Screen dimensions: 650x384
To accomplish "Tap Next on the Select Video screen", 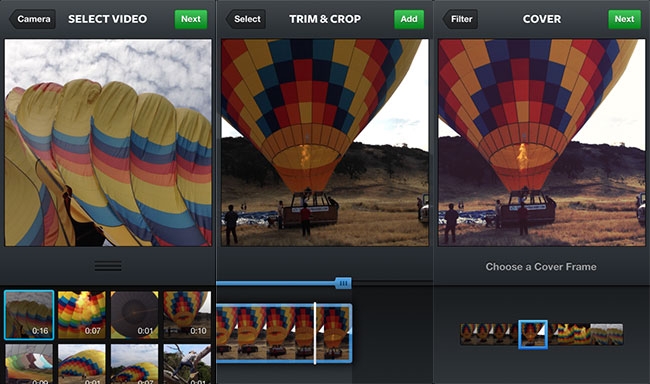I will 191,19.
